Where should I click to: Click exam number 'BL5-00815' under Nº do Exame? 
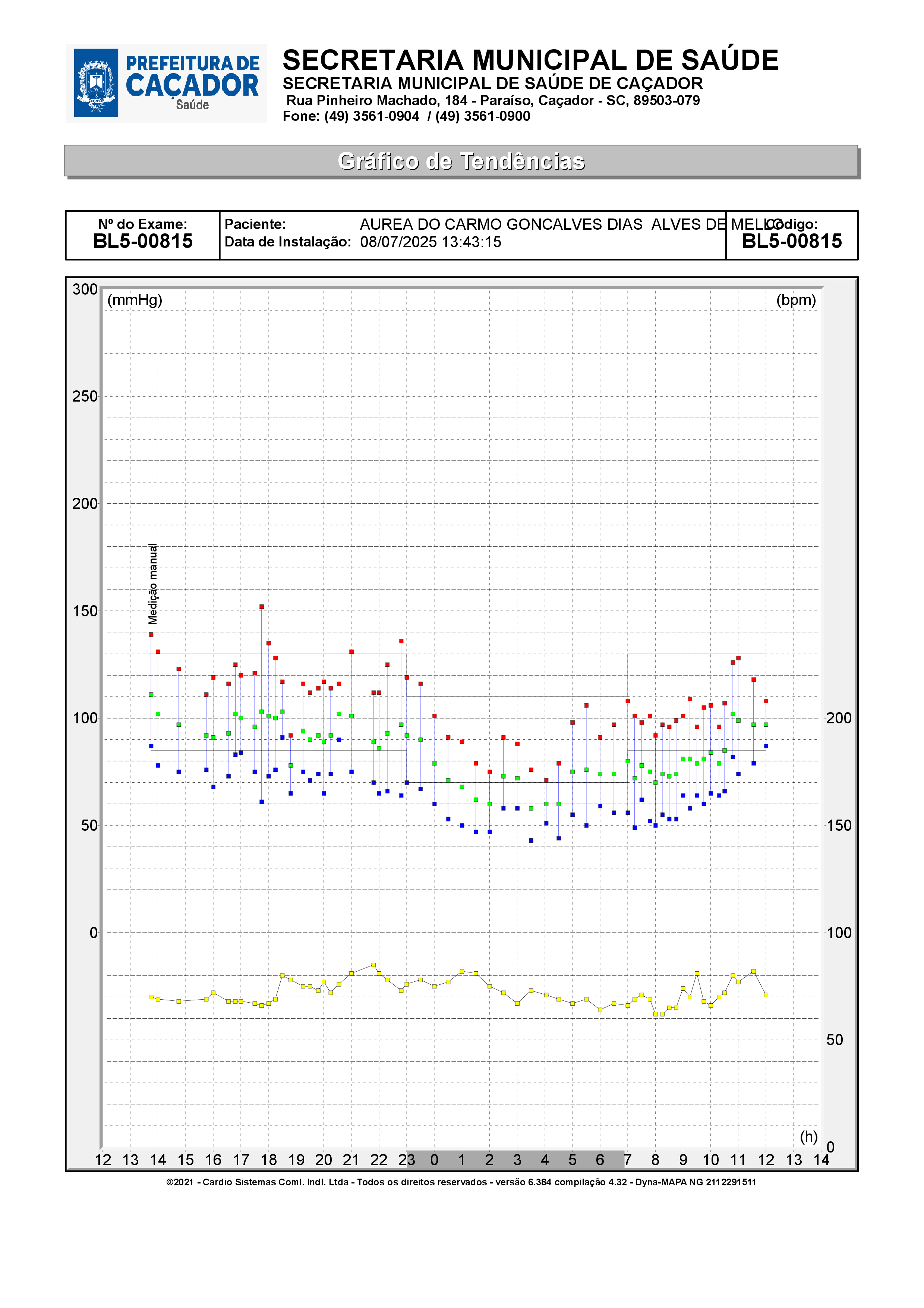pos(143,241)
